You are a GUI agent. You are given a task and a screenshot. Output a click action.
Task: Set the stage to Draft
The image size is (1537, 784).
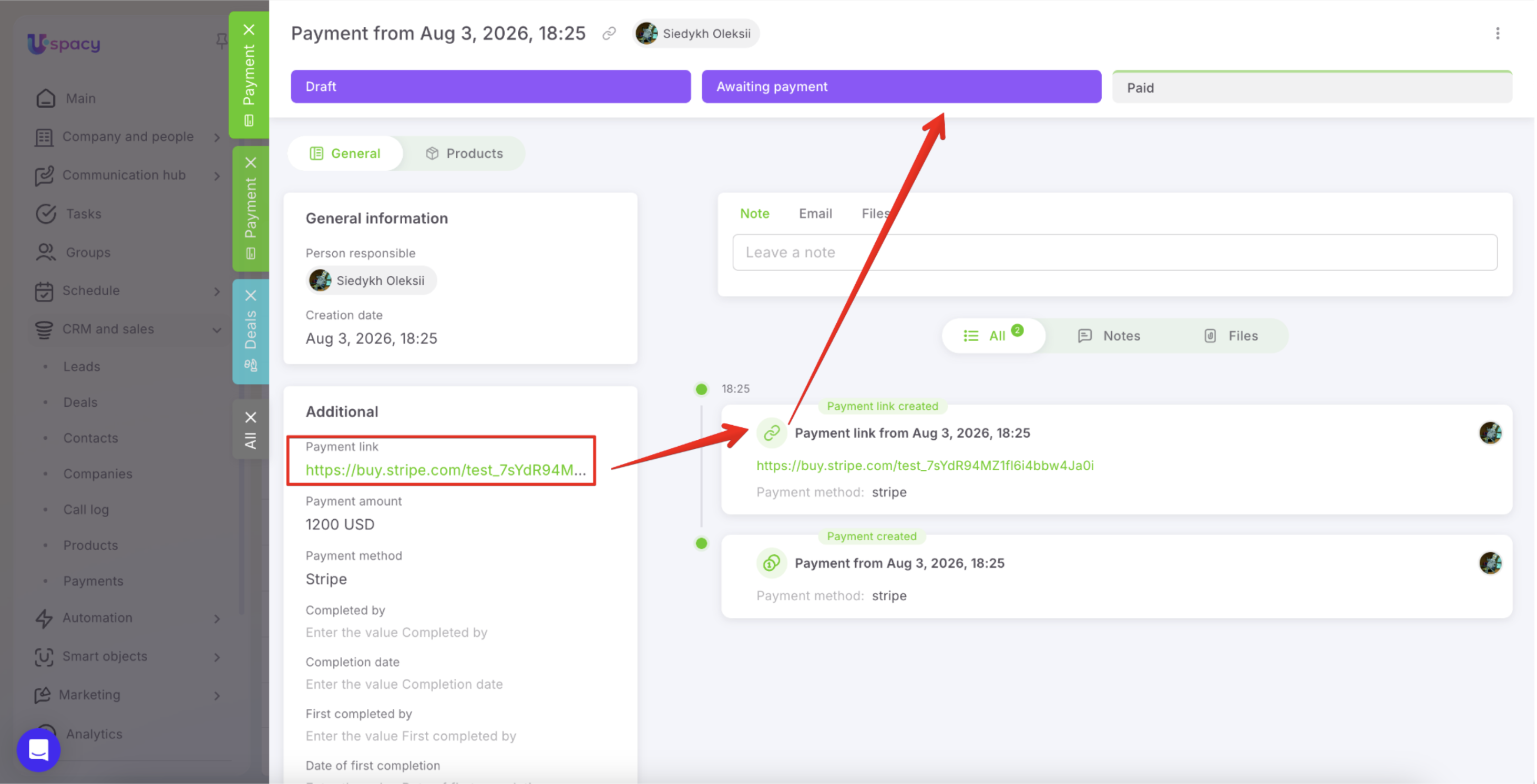click(x=490, y=87)
